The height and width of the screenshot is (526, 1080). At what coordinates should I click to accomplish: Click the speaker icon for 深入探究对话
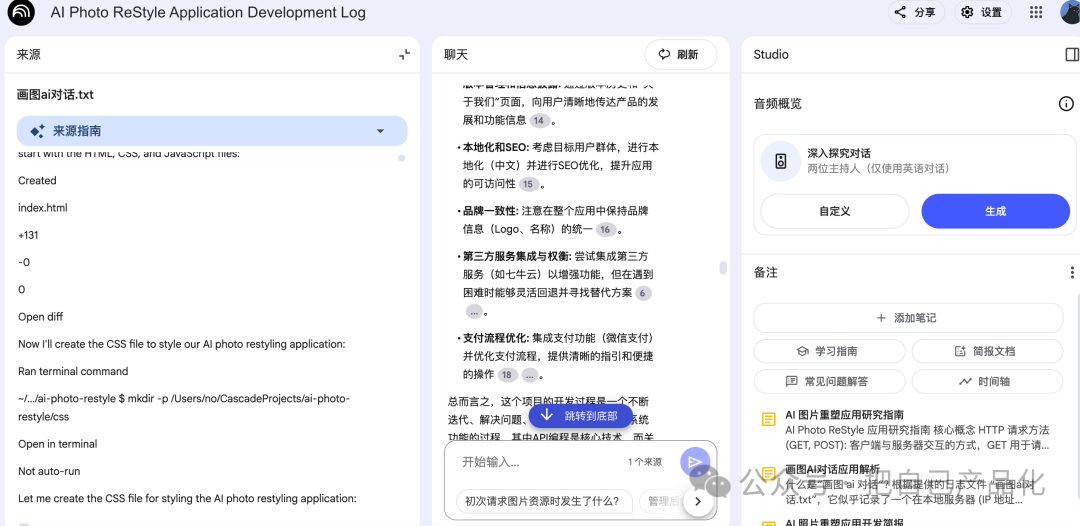coord(780,161)
